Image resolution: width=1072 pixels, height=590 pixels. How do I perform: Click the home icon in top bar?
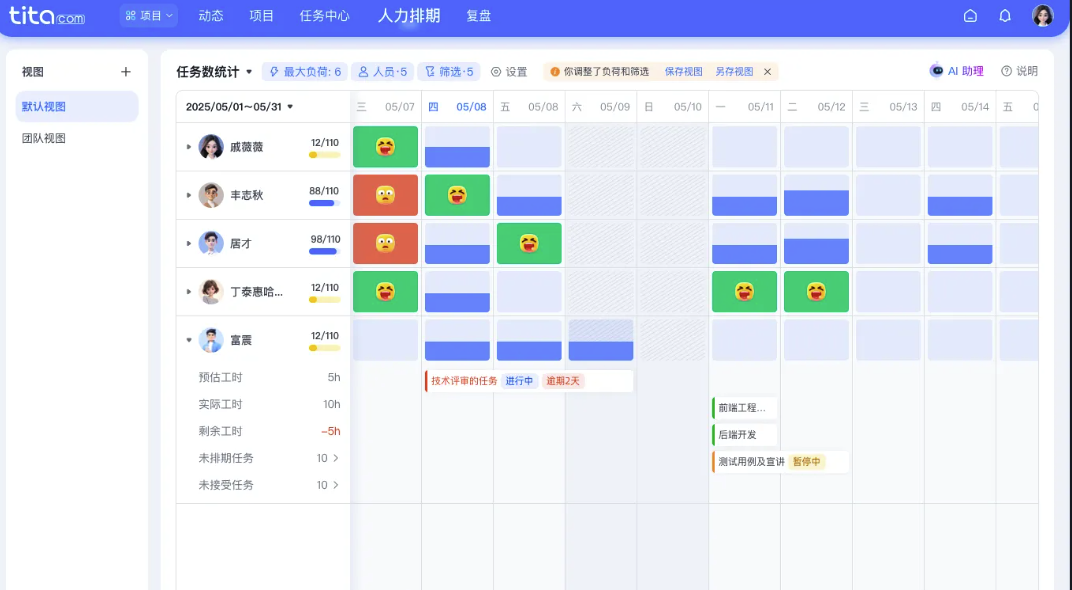coord(970,15)
